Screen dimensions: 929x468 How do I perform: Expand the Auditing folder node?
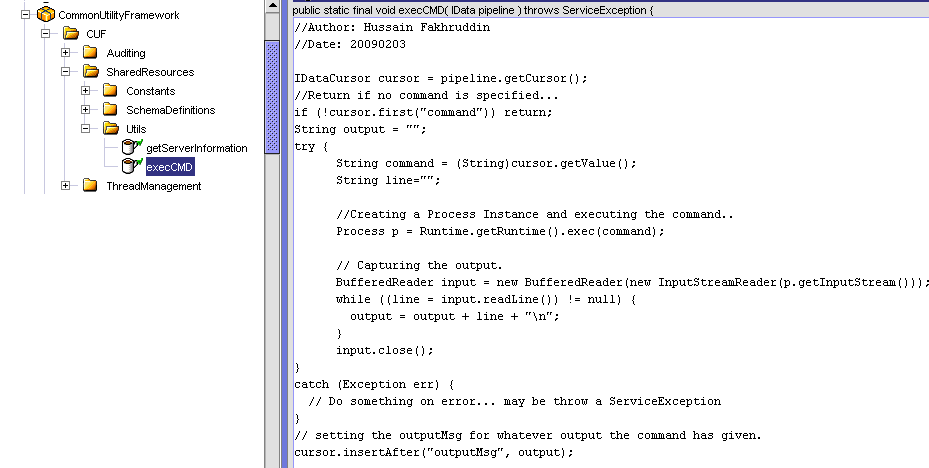pyautogui.click(x=65, y=53)
